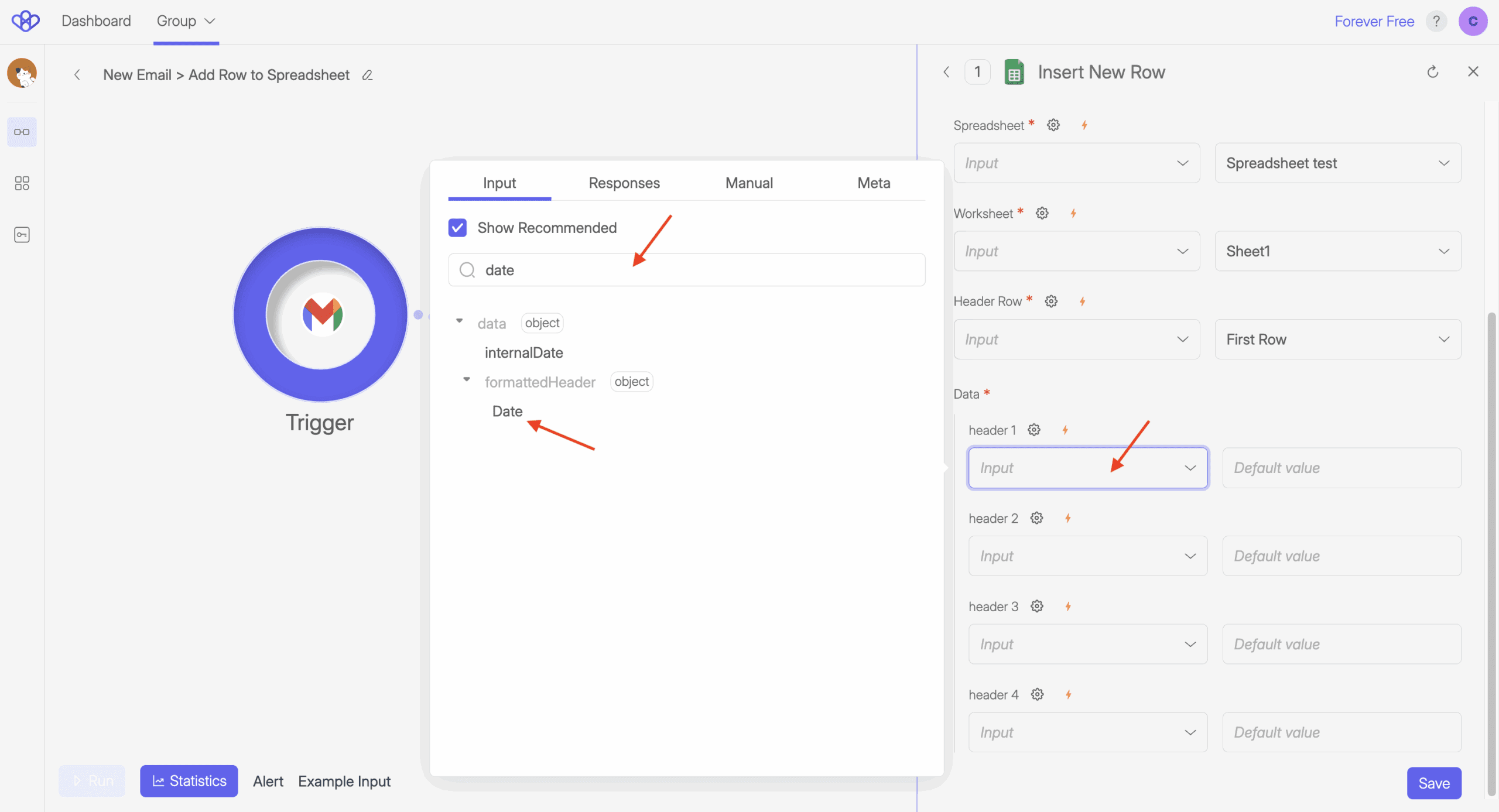
Task: Open the Spreadsheet field gear settings
Action: tap(1053, 125)
